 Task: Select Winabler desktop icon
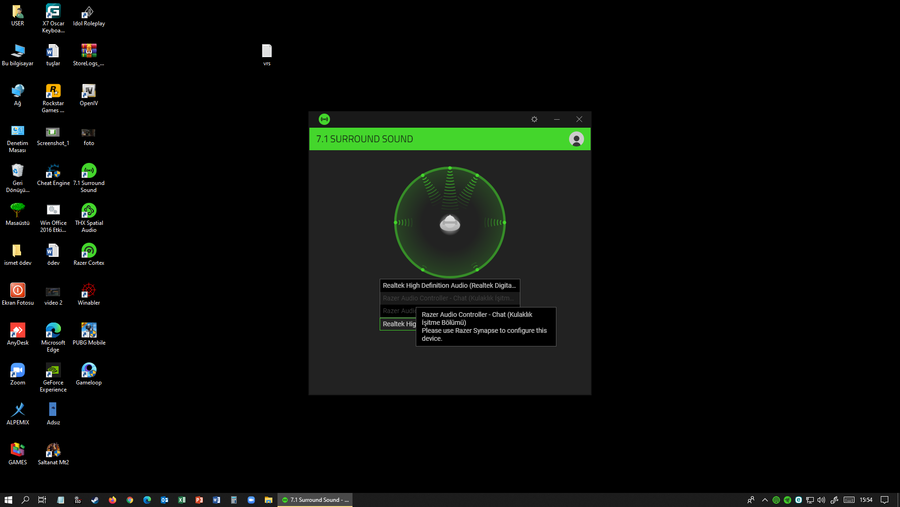click(x=88, y=295)
